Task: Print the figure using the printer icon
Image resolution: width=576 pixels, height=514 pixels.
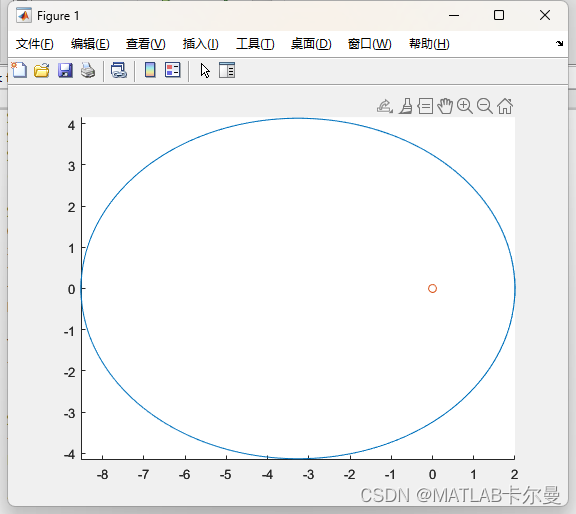Action: click(88, 70)
